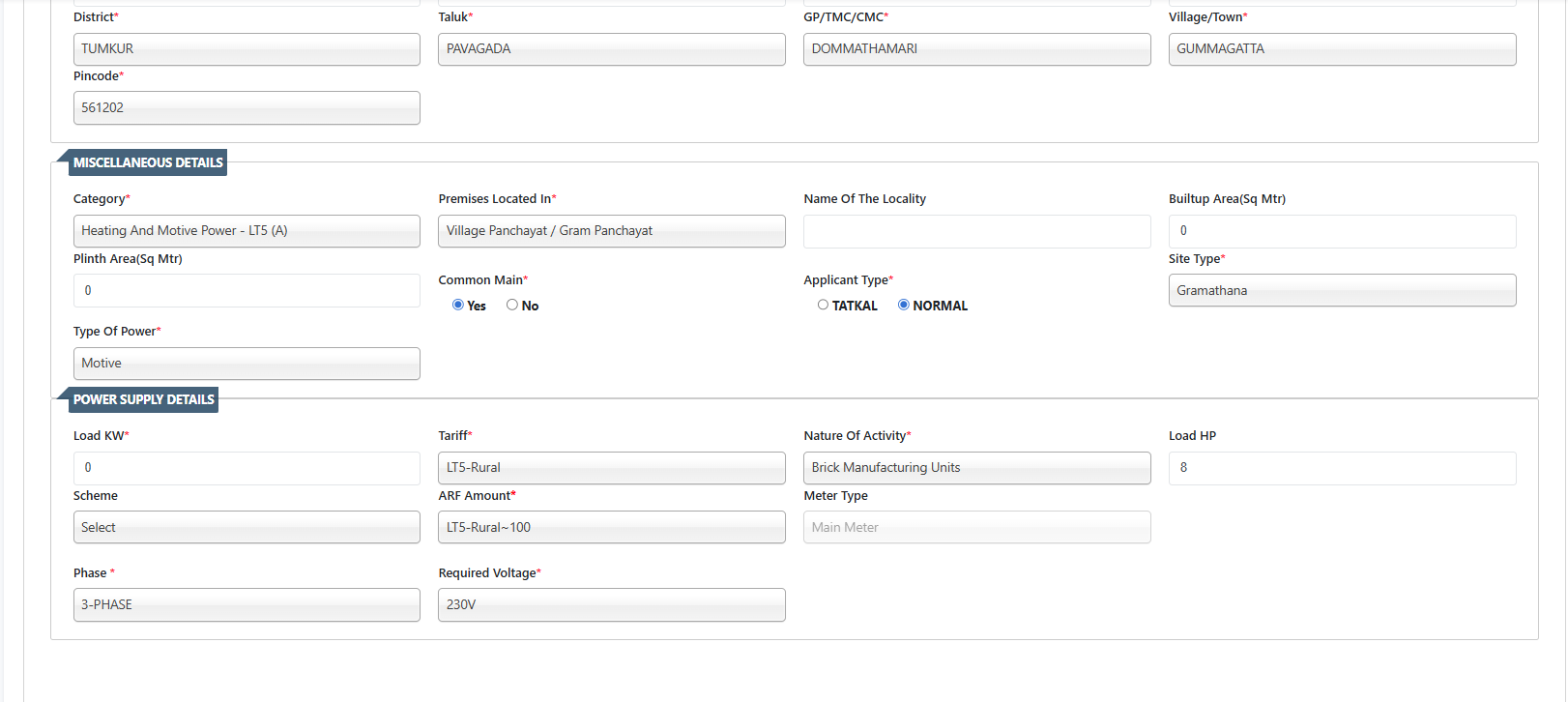This screenshot has height=702, width=1568.
Task: Open Premises Located In dropdown
Action: (611, 231)
